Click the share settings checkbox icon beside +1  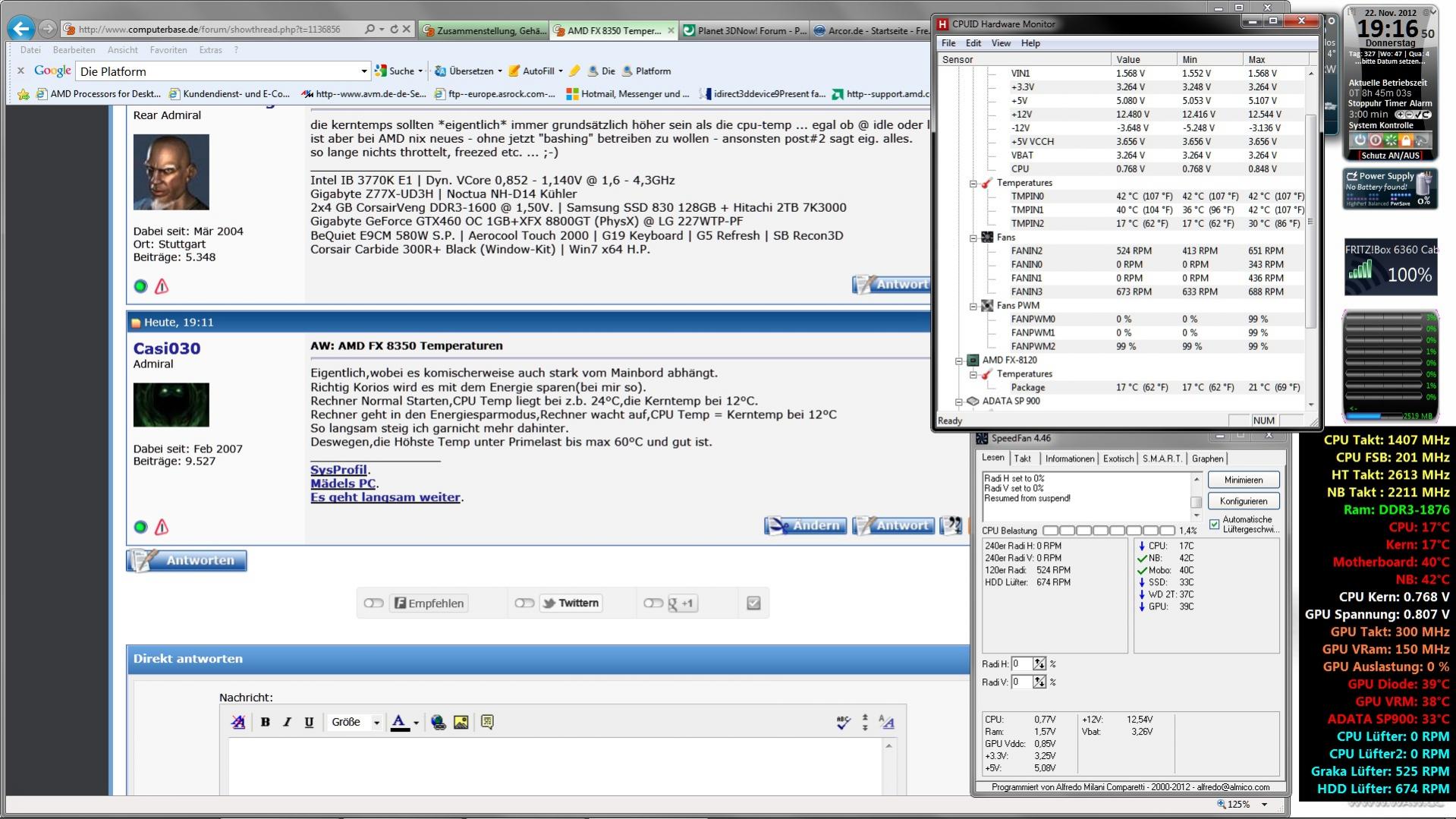tap(753, 603)
